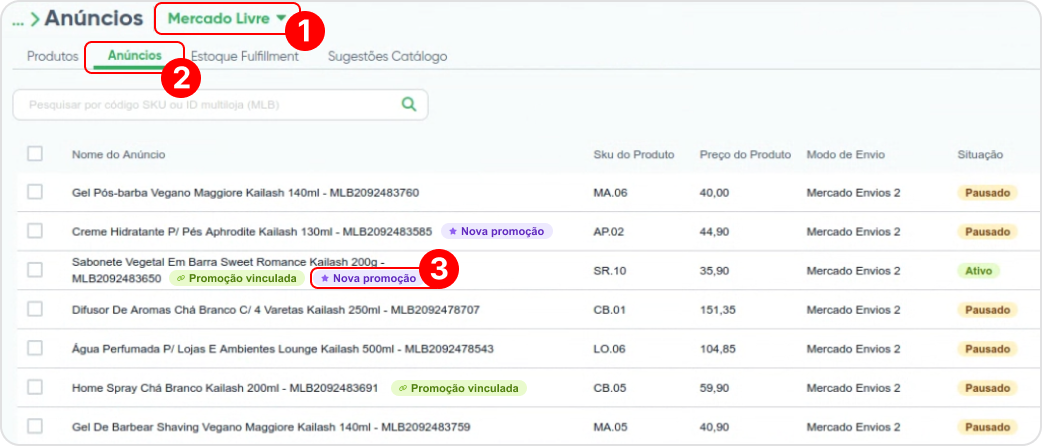Open listing Gel Pós-barba Vegano Maggiore Kailash 140ml

[x=245, y=193]
